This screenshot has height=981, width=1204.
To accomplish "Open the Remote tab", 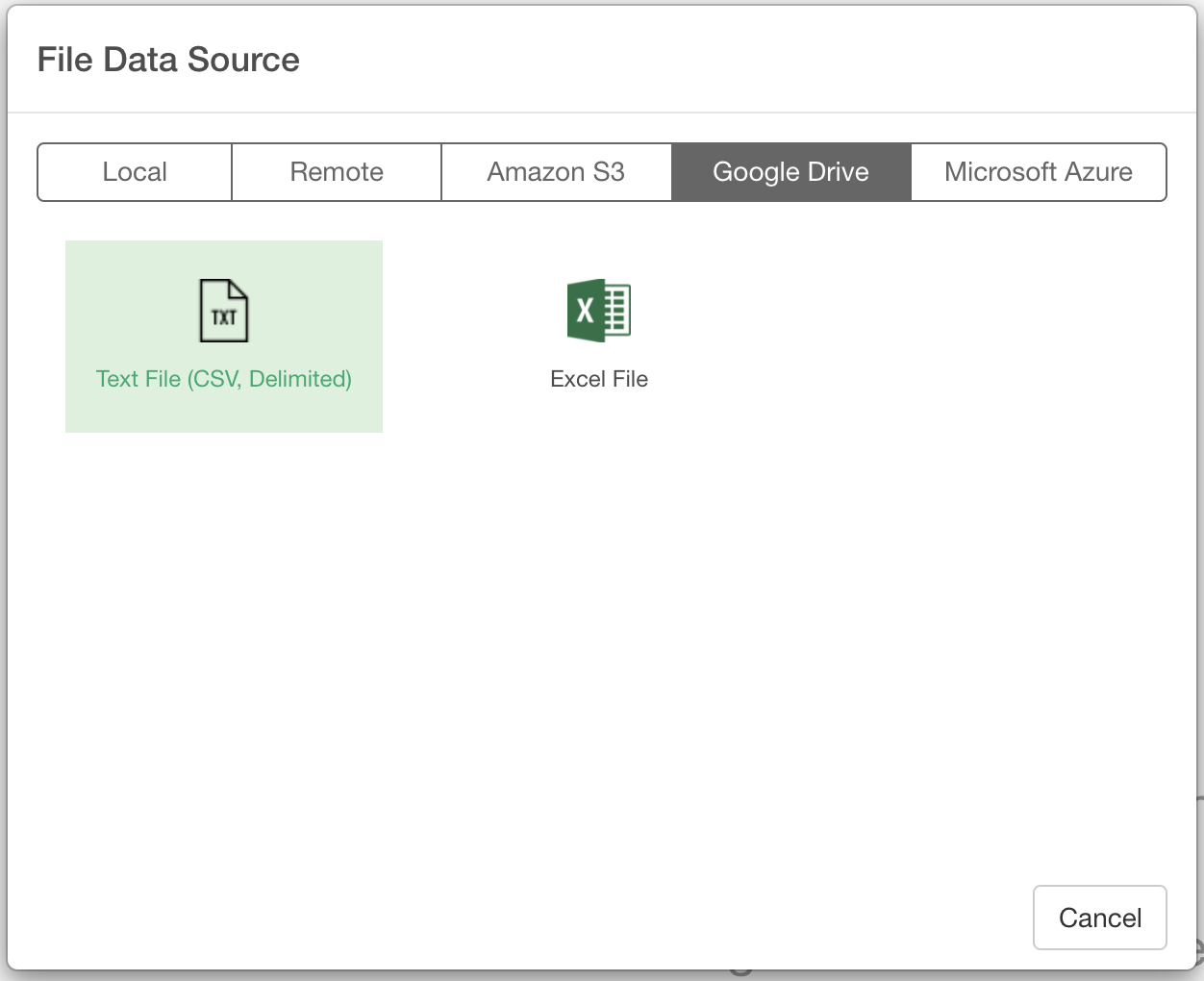I will (x=337, y=172).
